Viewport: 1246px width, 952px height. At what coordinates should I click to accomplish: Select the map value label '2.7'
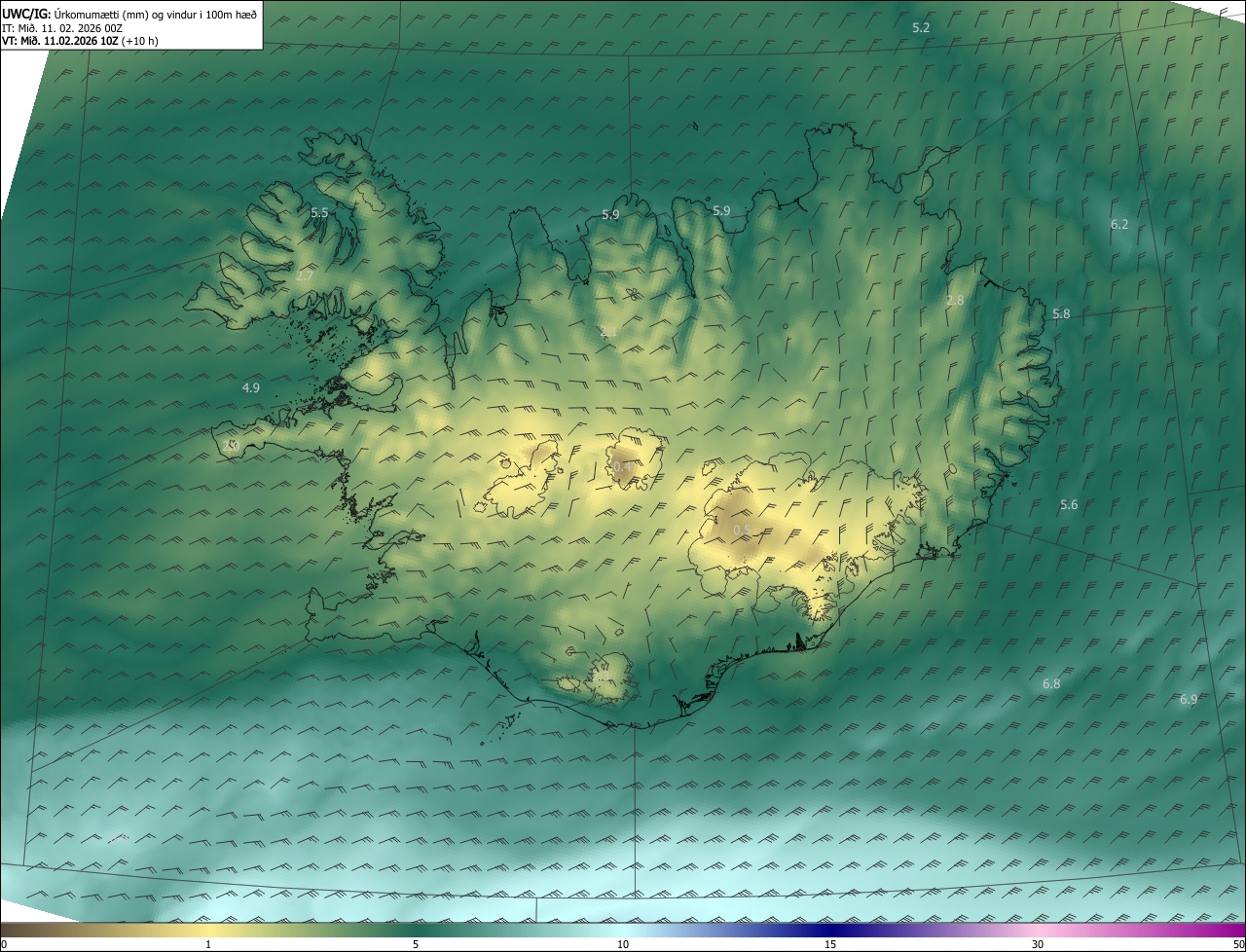[x=305, y=276]
